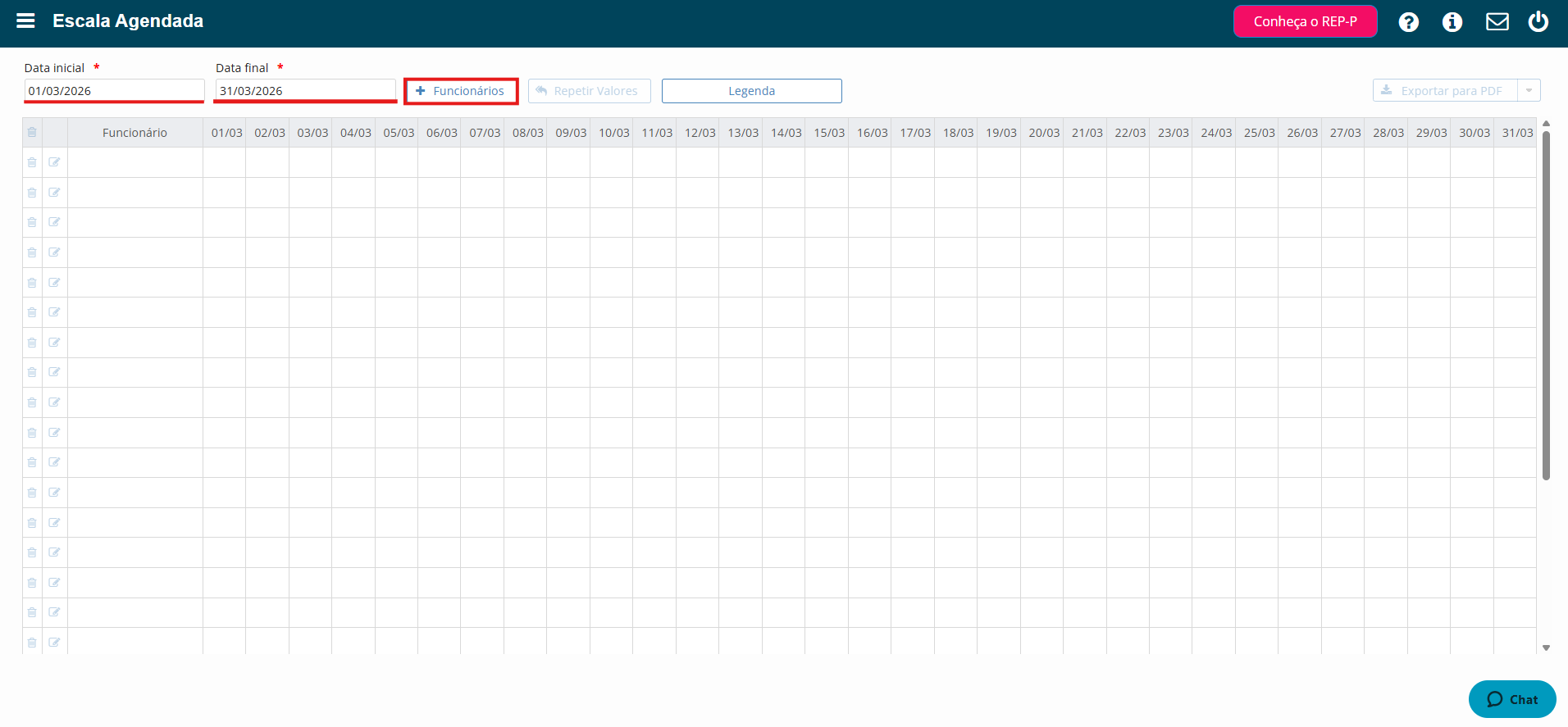Click the scrollbar down arrow
This screenshot has width=1568, height=727.
(1546, 647)
